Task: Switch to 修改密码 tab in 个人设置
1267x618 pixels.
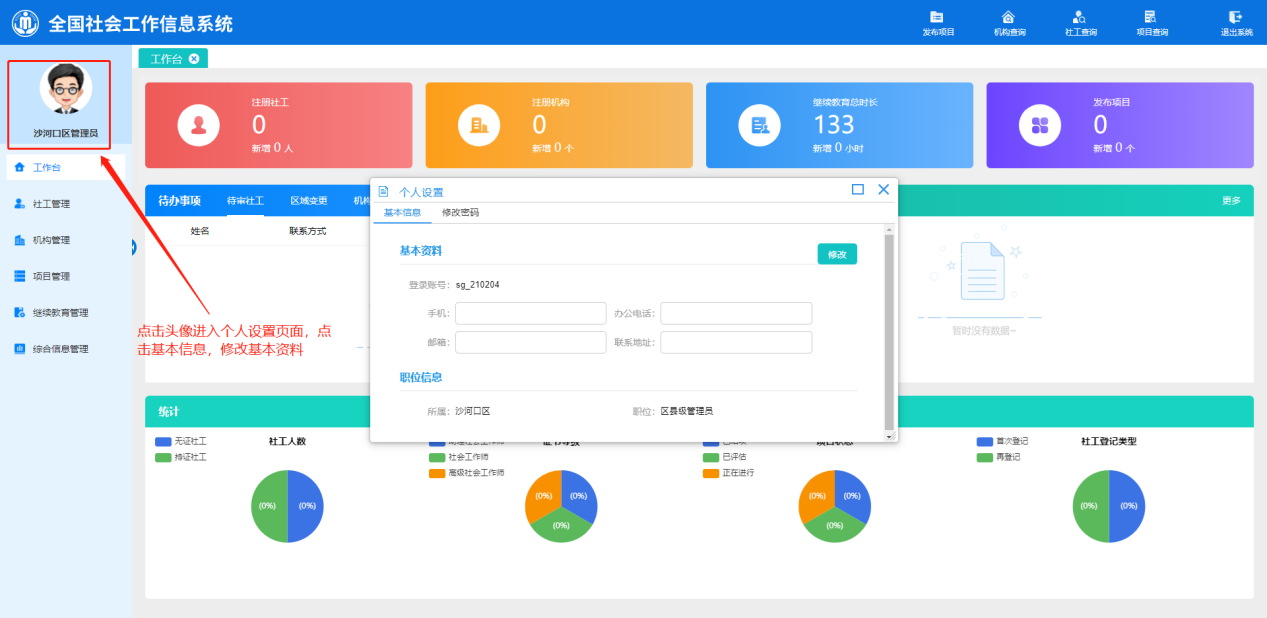Action: [x=460, y=213]
